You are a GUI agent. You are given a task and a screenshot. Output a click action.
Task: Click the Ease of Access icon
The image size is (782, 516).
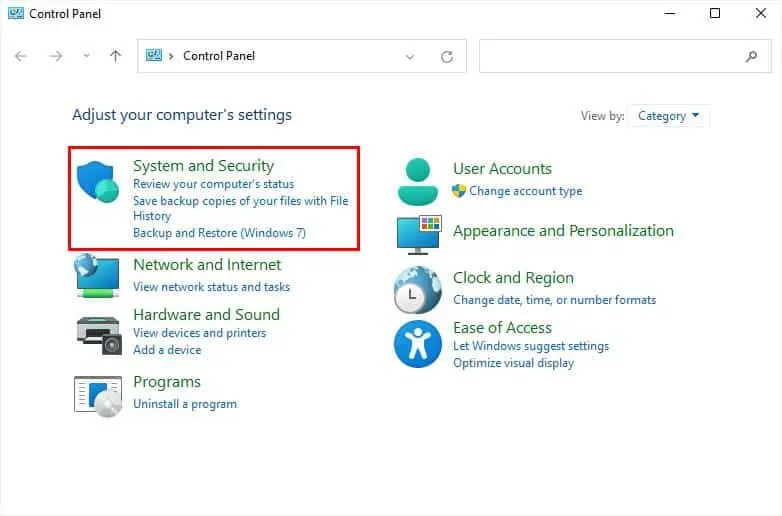[x=417, y=344]
